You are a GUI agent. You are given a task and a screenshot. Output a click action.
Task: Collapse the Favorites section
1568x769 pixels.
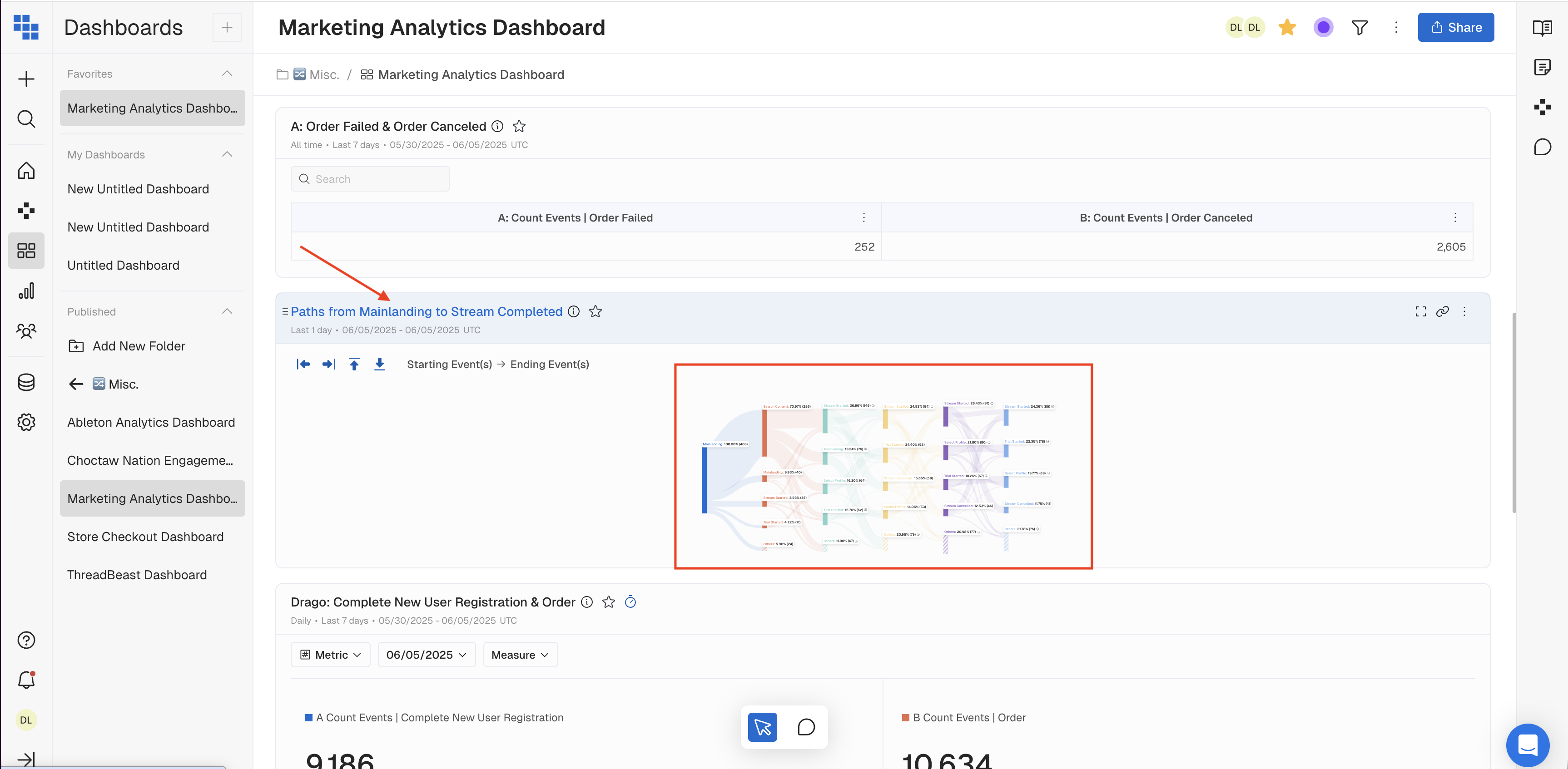click(x=227, y=74)
